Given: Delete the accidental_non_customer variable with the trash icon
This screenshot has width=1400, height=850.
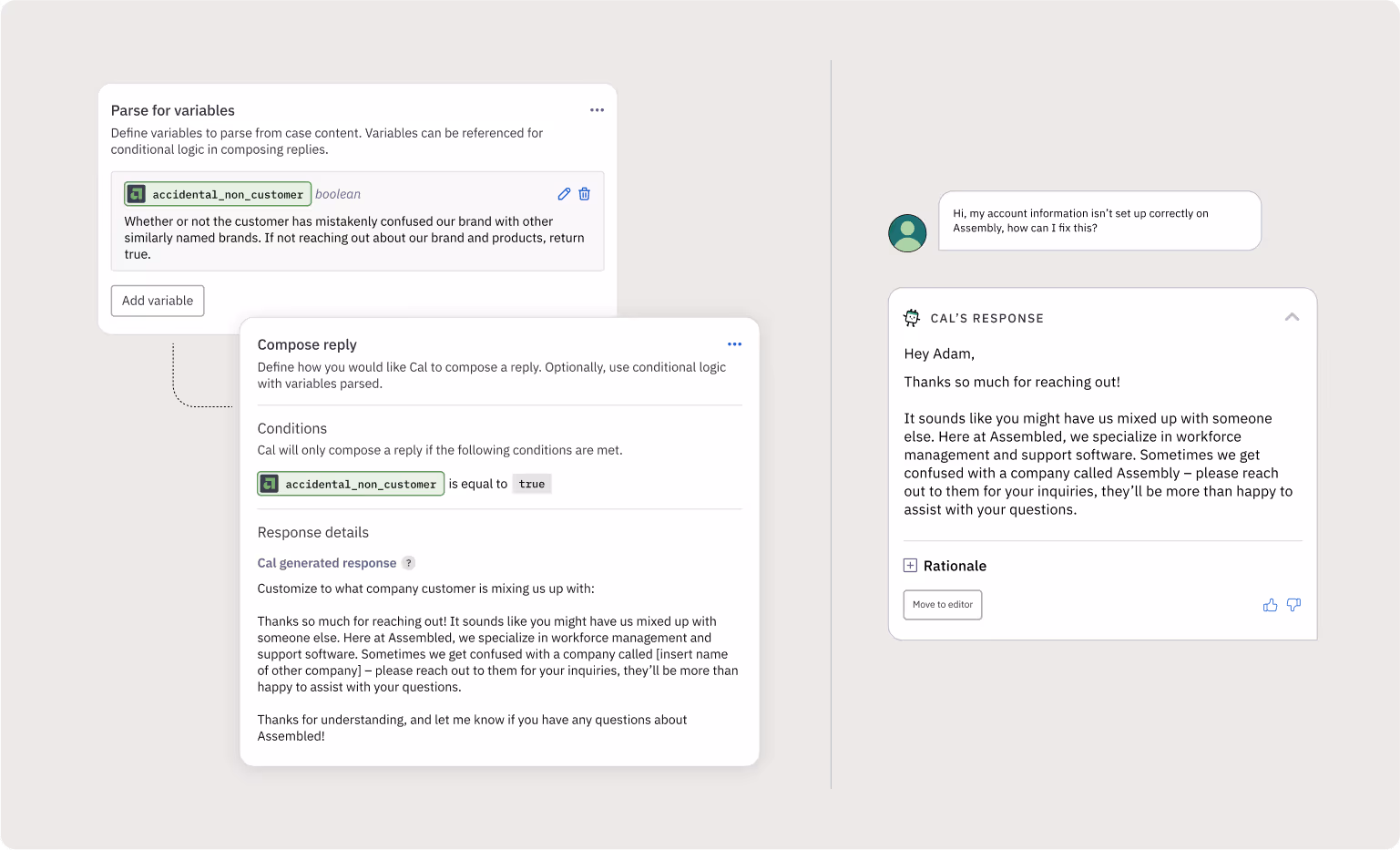Looking at the screenshot, I should tap(585, 194).
